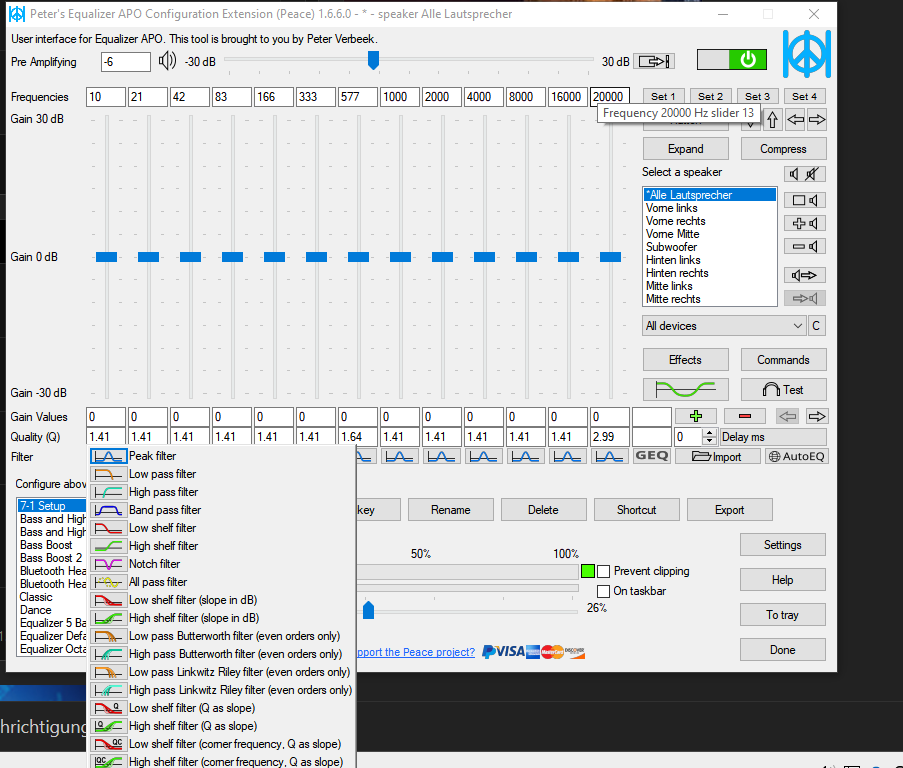Click the Peace logo icon
903x768 pixels.
click(806, 54)
